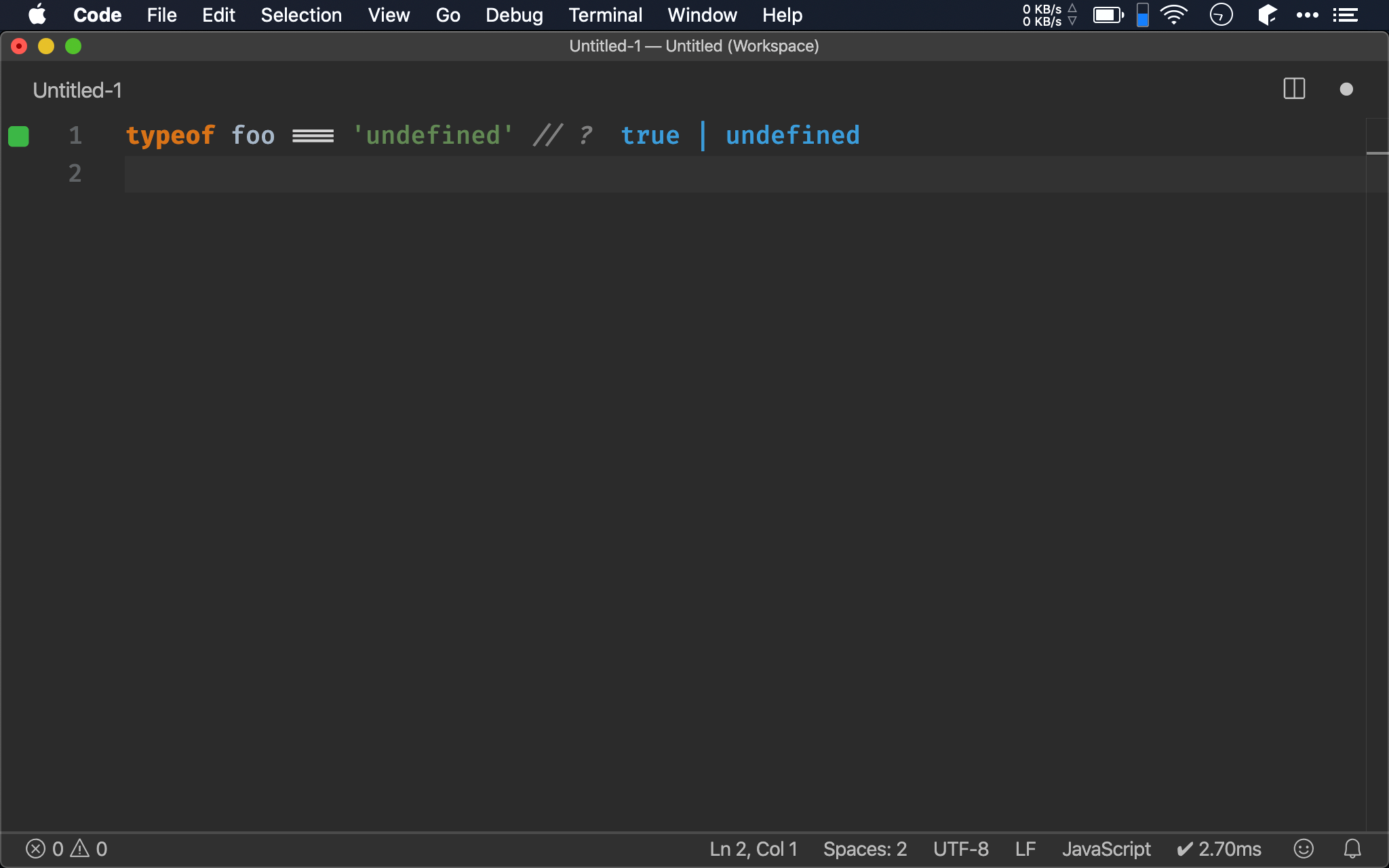Image resolution: width=1389 pixels, height=868 pixels.
Task: Change the LF end of line sequence
Action: (x=1025, y=849)
